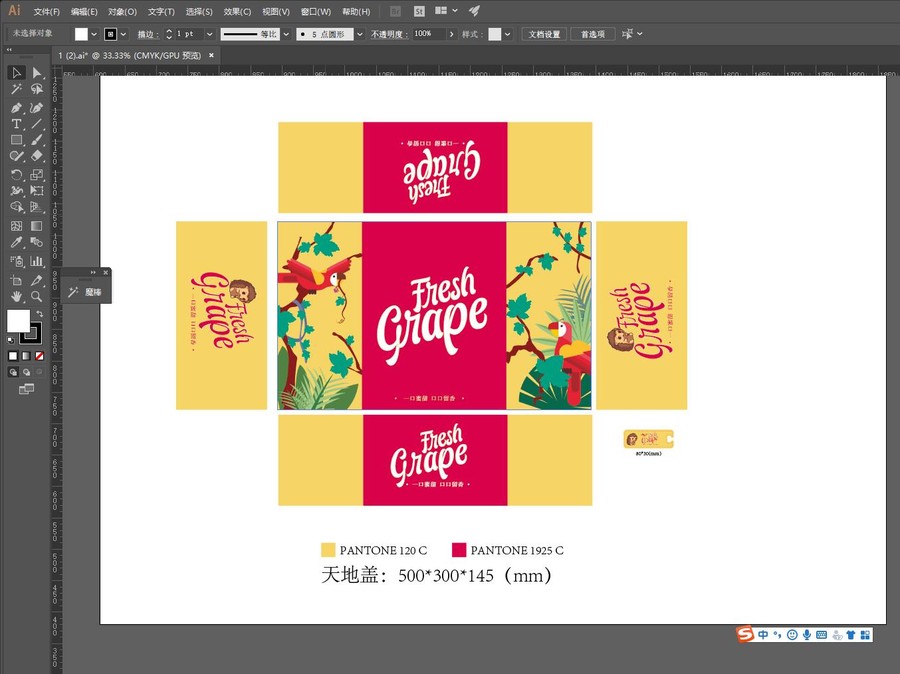Set paint mode to solid Color

pyautogui.click(x=13, y=356)
